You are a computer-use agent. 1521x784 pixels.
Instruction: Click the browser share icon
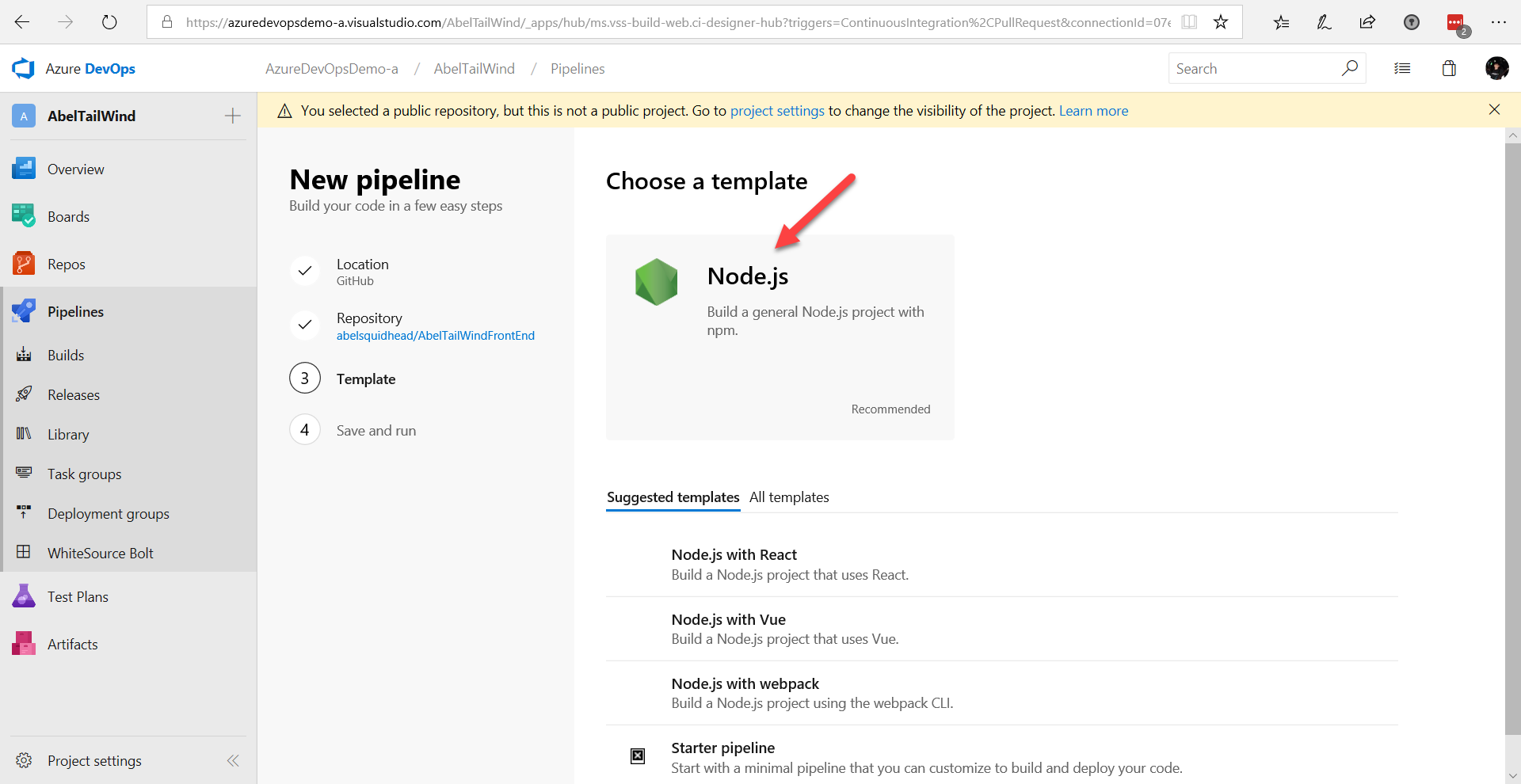point(1367,22)
